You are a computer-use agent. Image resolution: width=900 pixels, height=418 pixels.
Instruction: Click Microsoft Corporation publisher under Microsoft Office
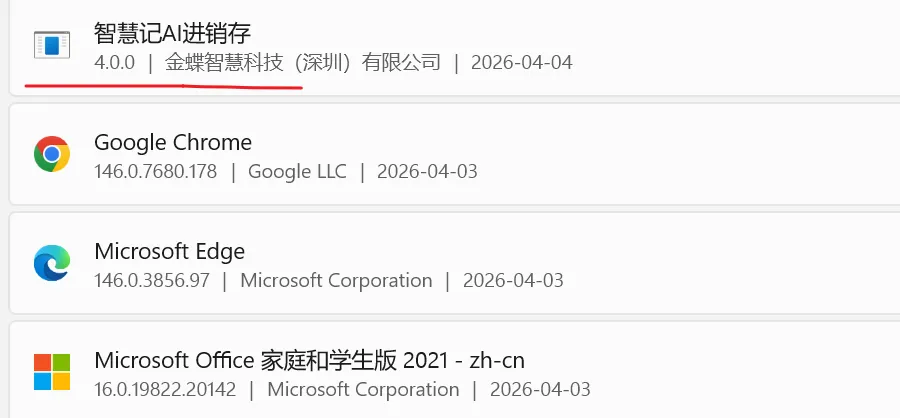point(363,389)
